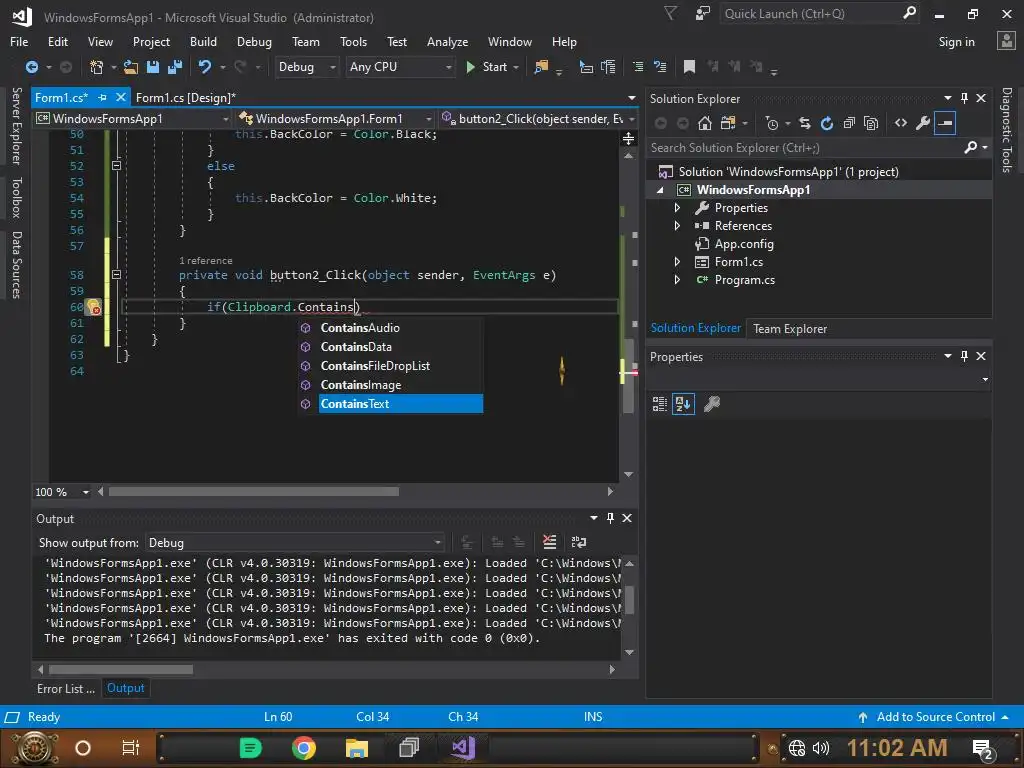The height and width of the screenshot is (768, 1024).
Task: Collapse the else block on line 52
Action: click(x=116, y=166)
